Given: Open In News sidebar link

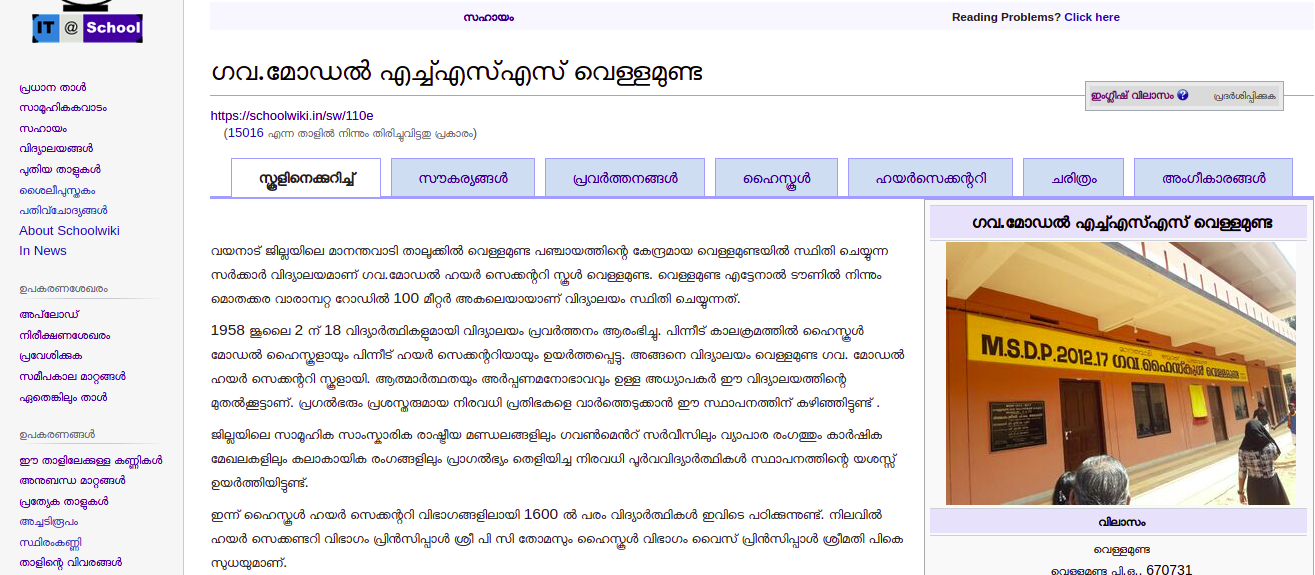Looking at the screenshot, I should click(x=43, y=251).
